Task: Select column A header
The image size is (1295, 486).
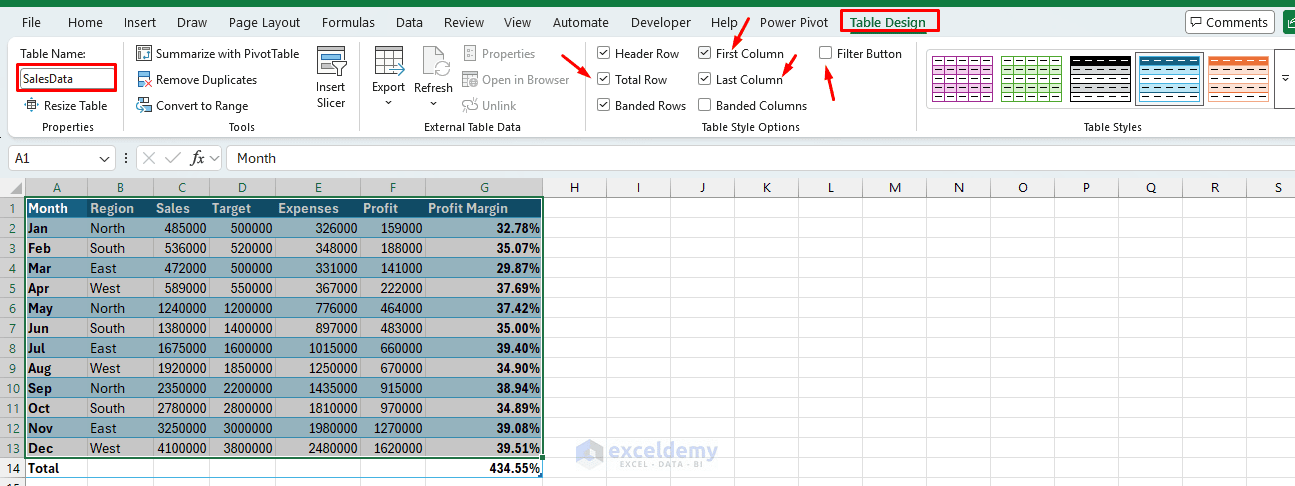Action: [x=56, y=188]
